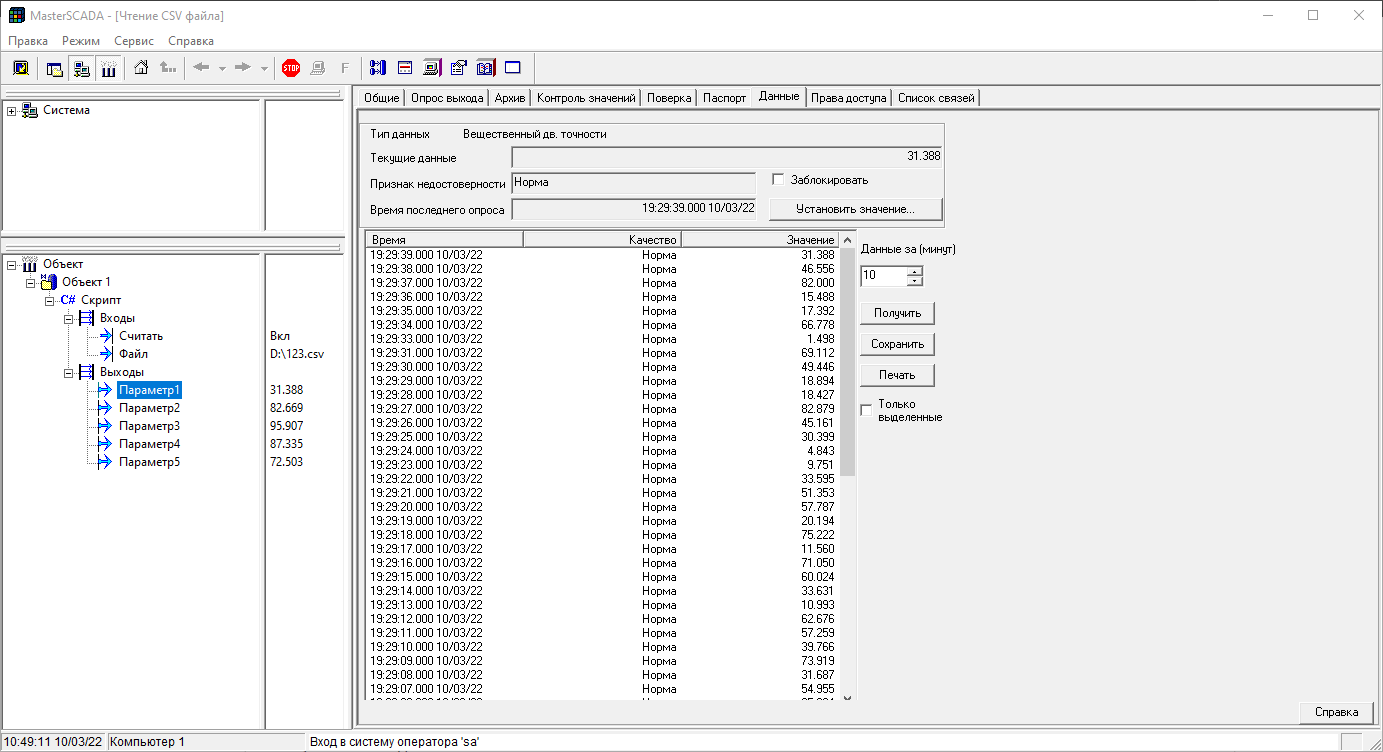The width and height of the screenshot is (1383, 752).
Task: Click the Значение column header
Action: click(x=762, y=240)
